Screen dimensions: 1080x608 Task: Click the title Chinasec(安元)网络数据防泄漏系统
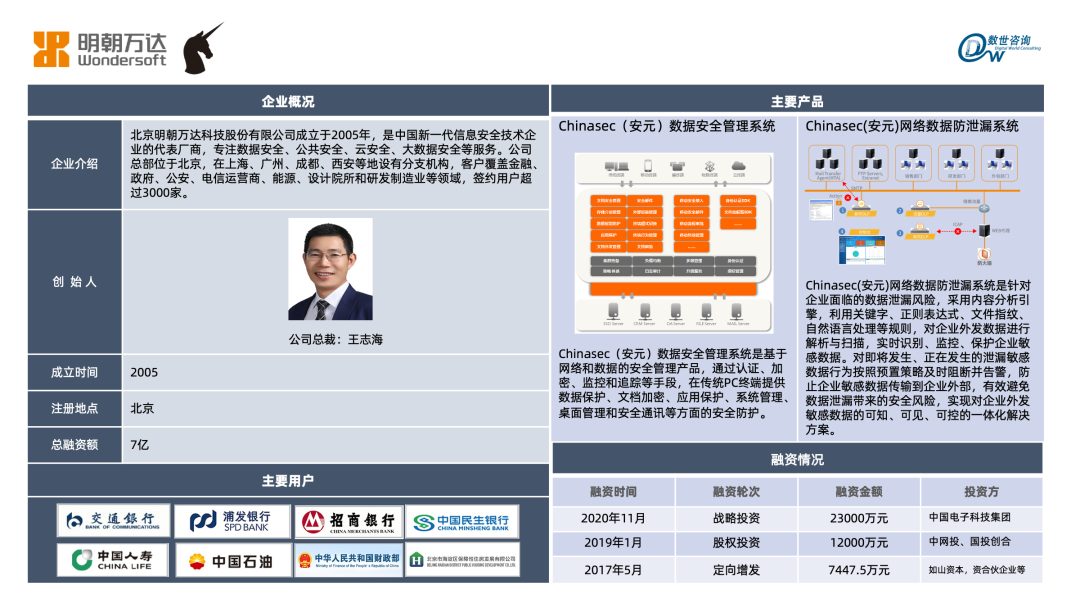[x=912, y=126]
